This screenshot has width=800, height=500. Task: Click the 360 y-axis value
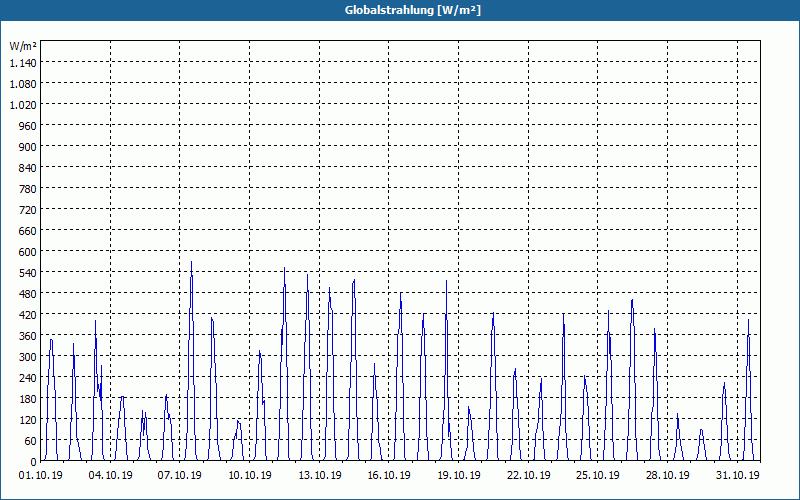tap(28, 336)
